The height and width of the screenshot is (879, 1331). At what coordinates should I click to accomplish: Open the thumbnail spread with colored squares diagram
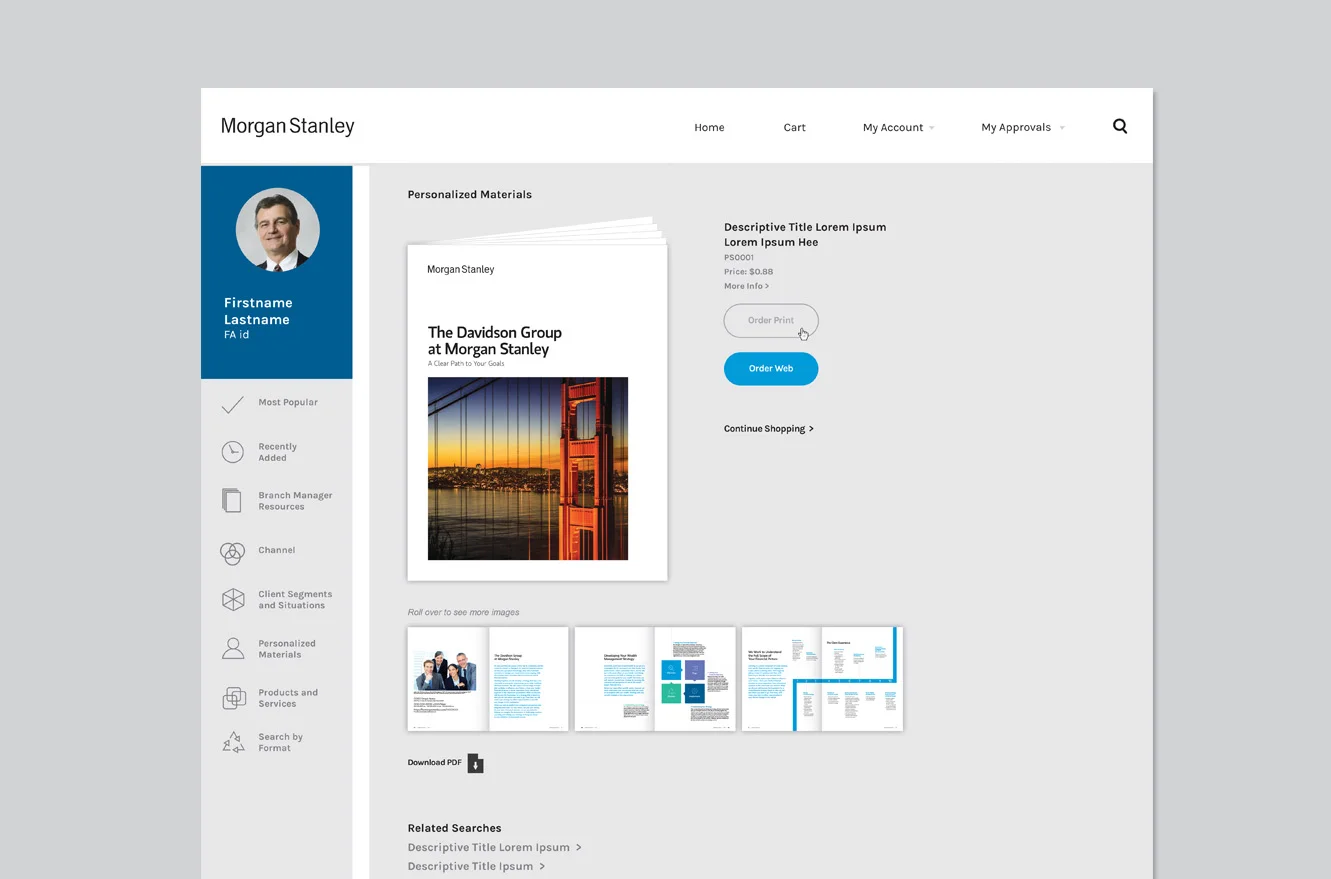[655, 679]
